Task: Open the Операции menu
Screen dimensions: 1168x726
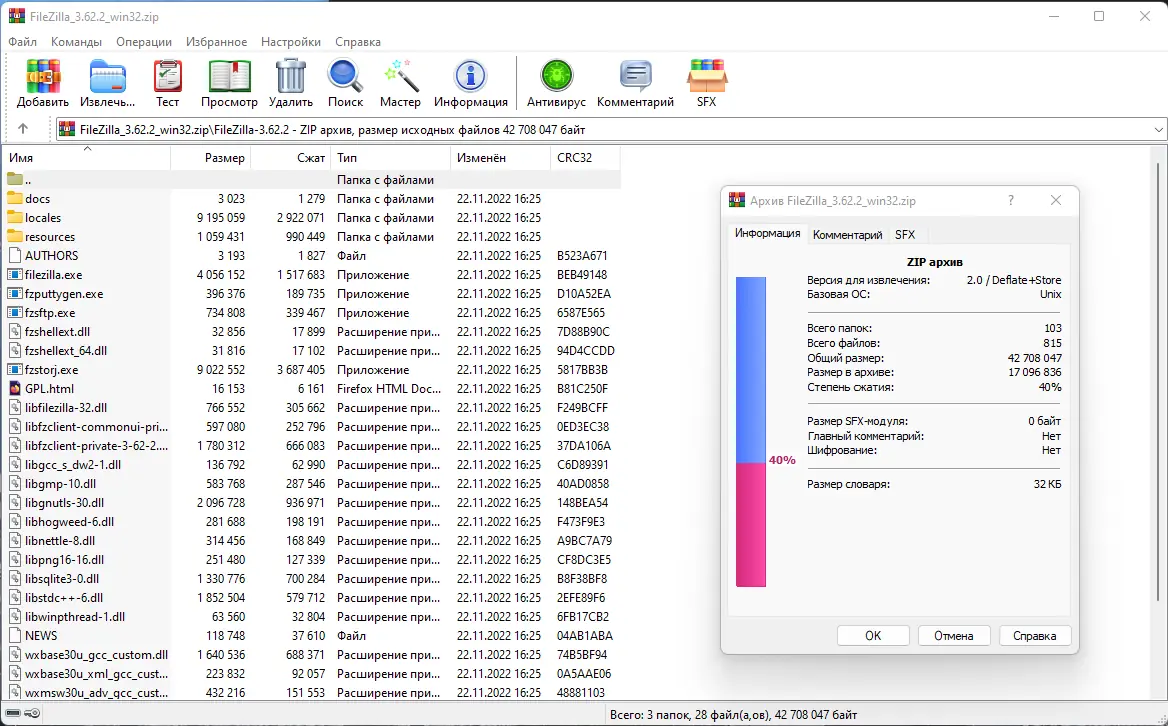Action: click(x=144, y=42)
